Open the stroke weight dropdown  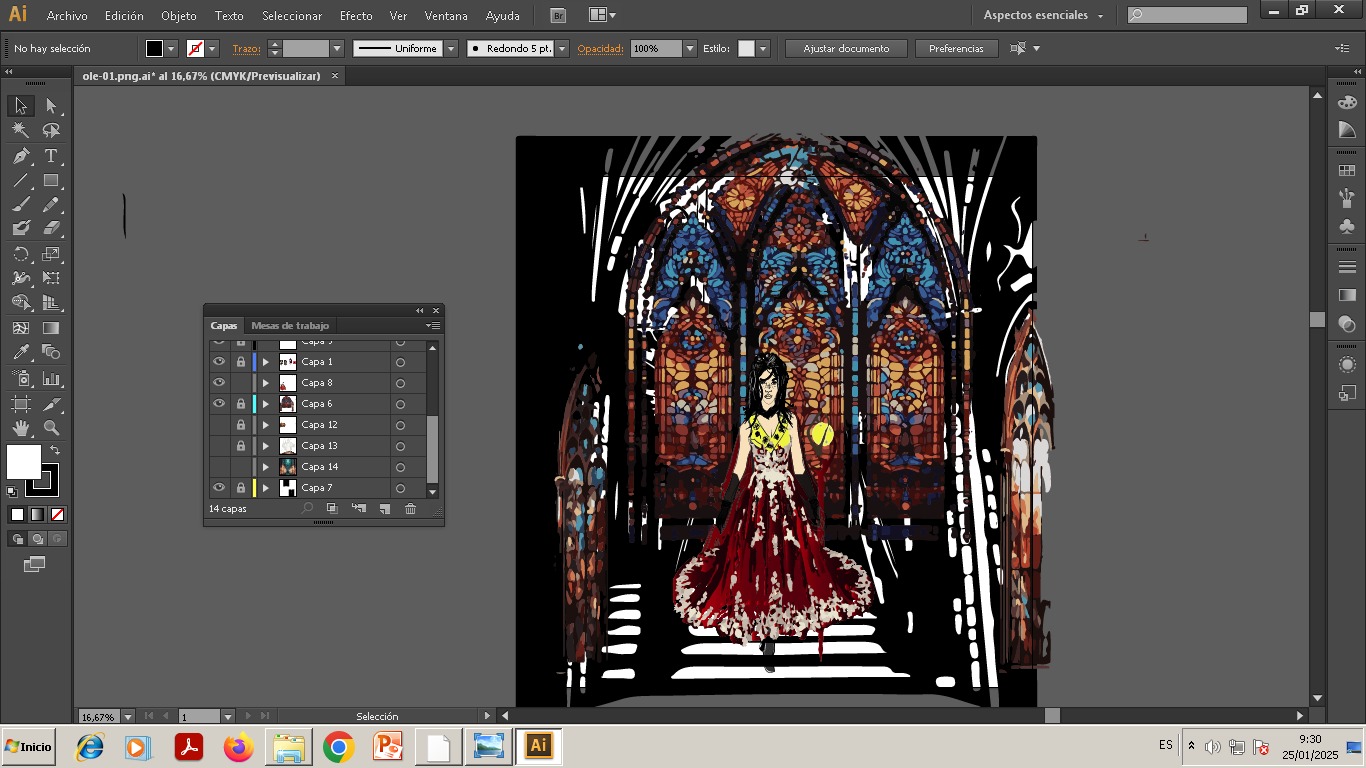(337, 48)
